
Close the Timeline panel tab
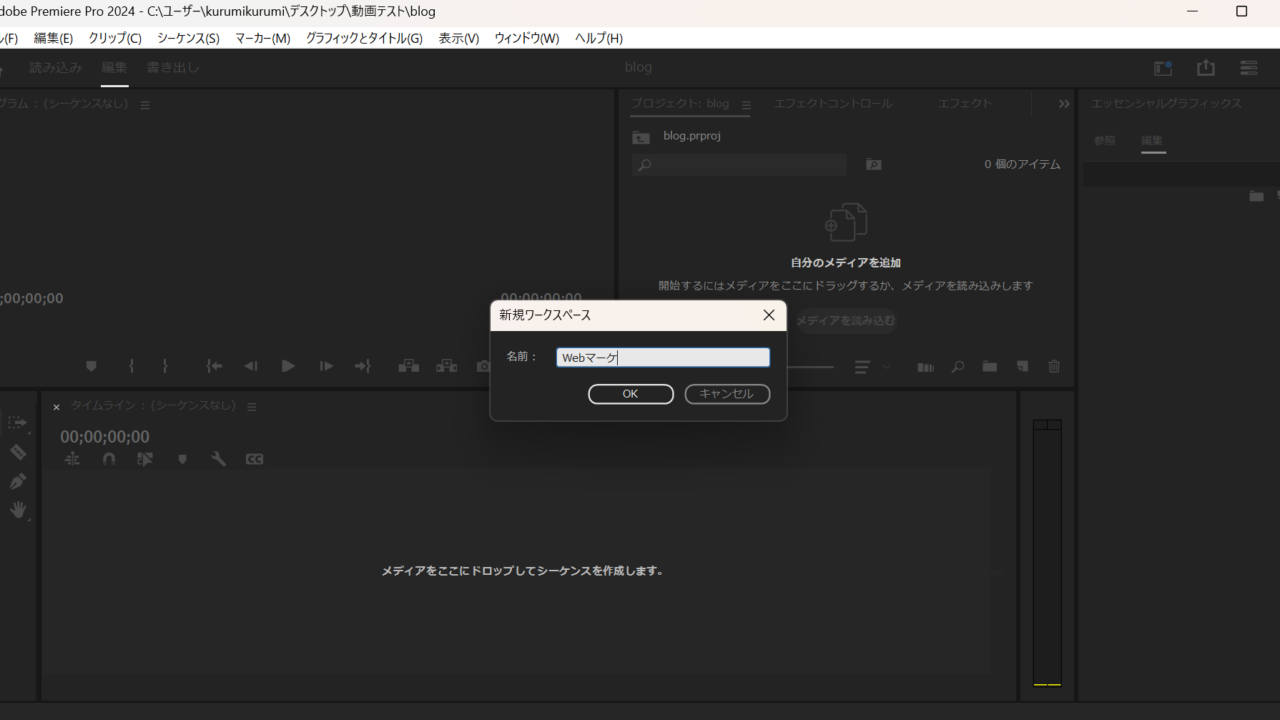56,407
